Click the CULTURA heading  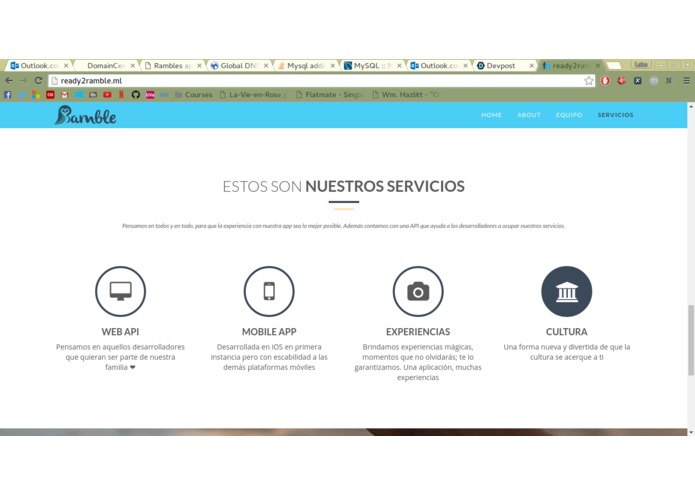tap(566, 332)
